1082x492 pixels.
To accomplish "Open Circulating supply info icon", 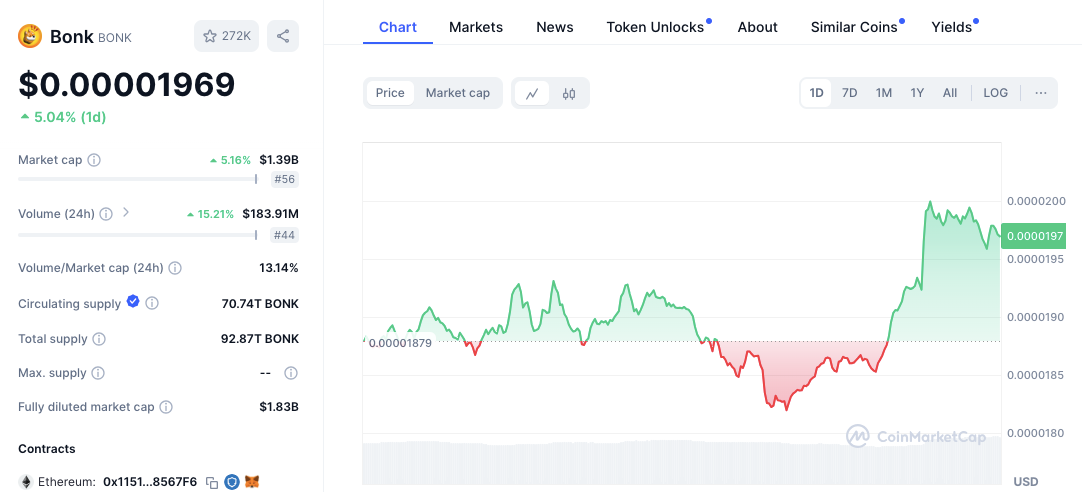I will point(153,303).
